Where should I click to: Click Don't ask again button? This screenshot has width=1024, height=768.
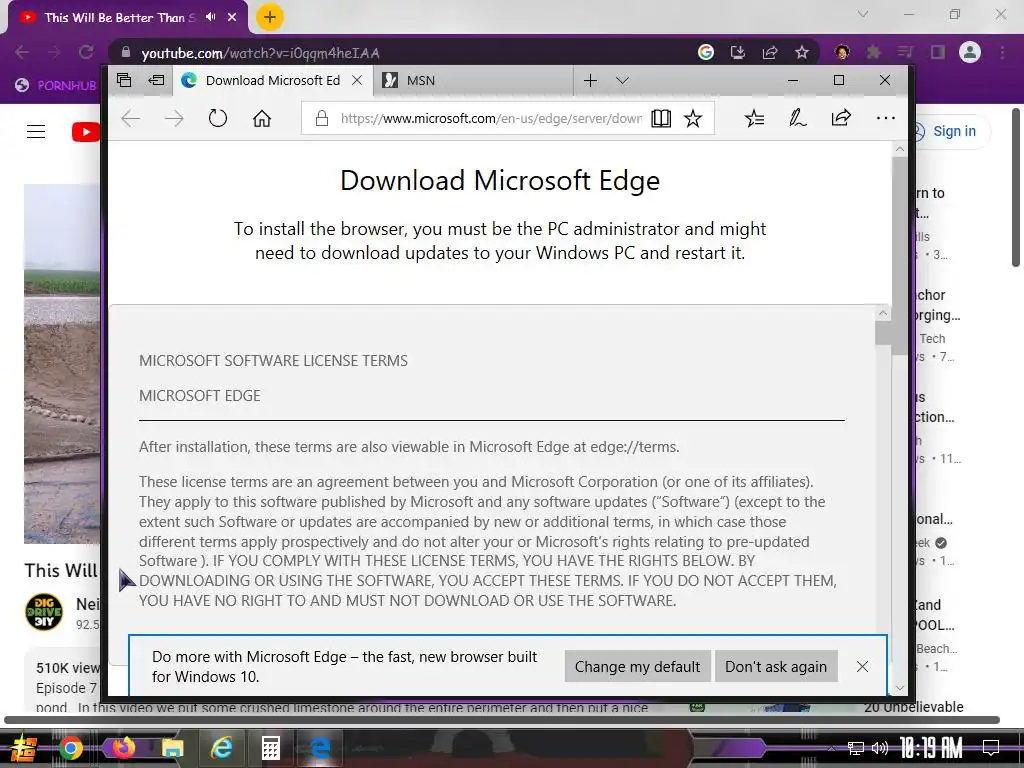click(x=776, y=666)
